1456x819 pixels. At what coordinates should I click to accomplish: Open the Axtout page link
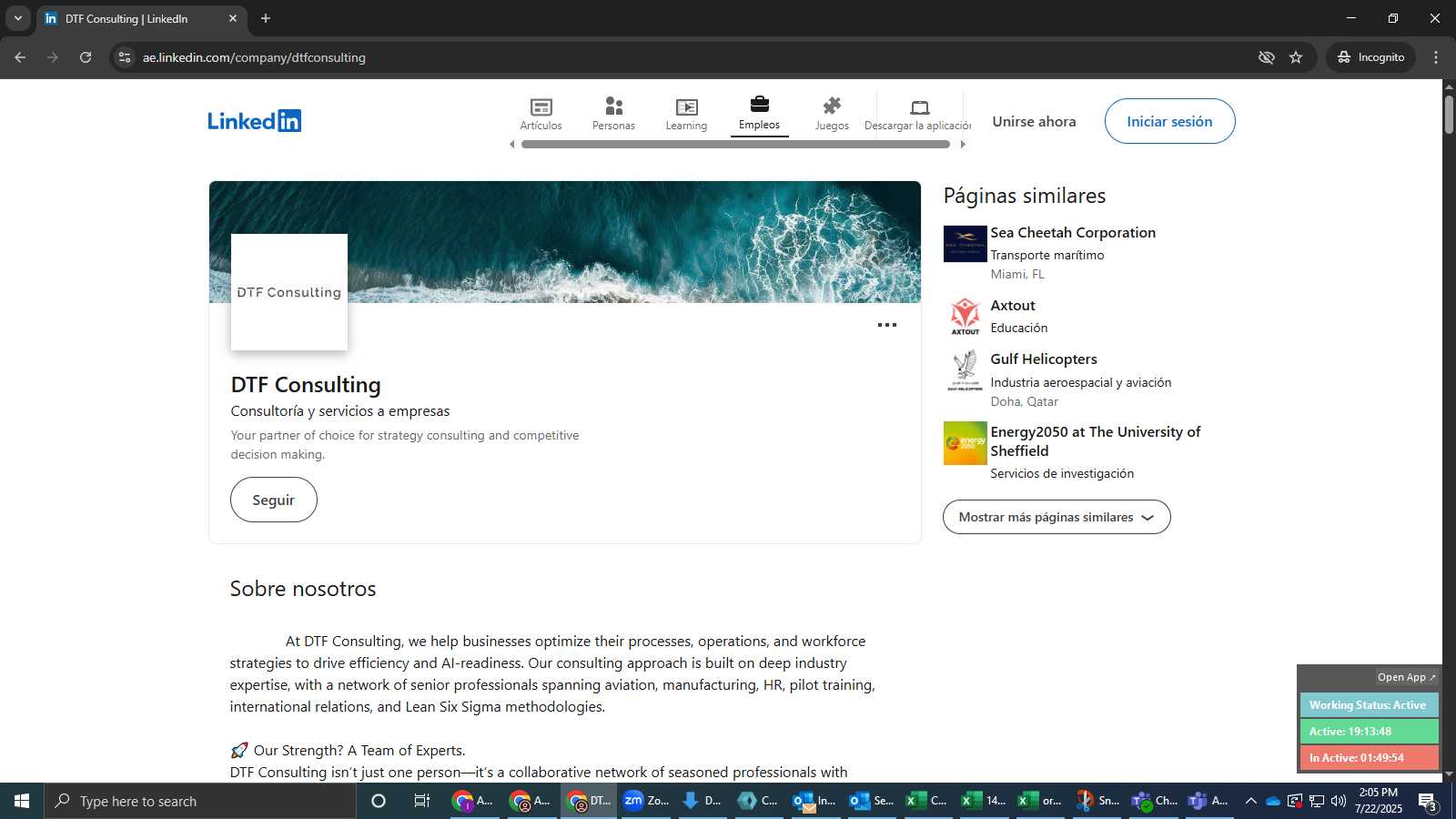1013,306
